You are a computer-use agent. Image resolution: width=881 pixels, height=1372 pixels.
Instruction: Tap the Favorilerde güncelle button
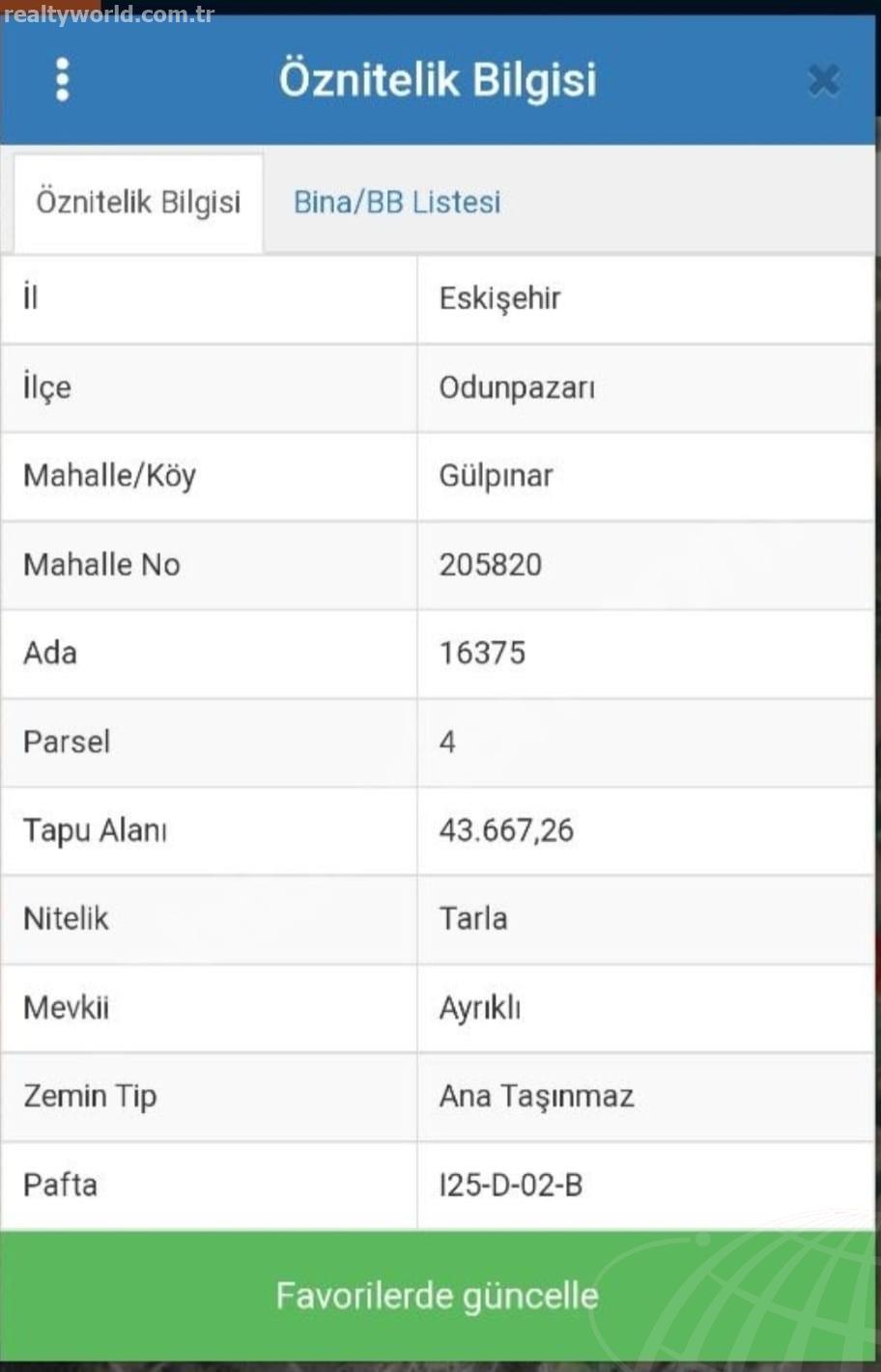pyautogui.click(x=438, y=1295)
